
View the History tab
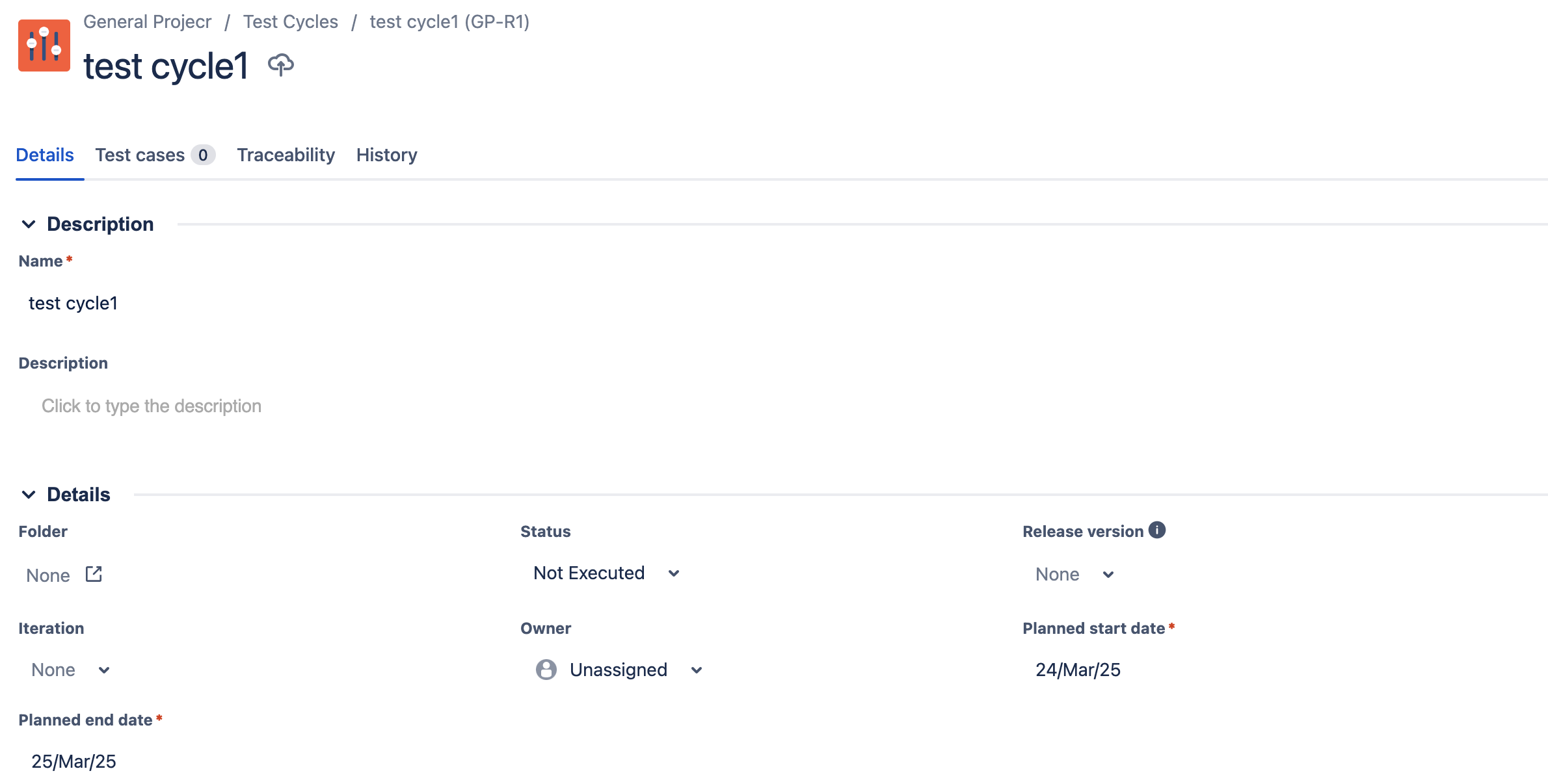pos(386,155)
